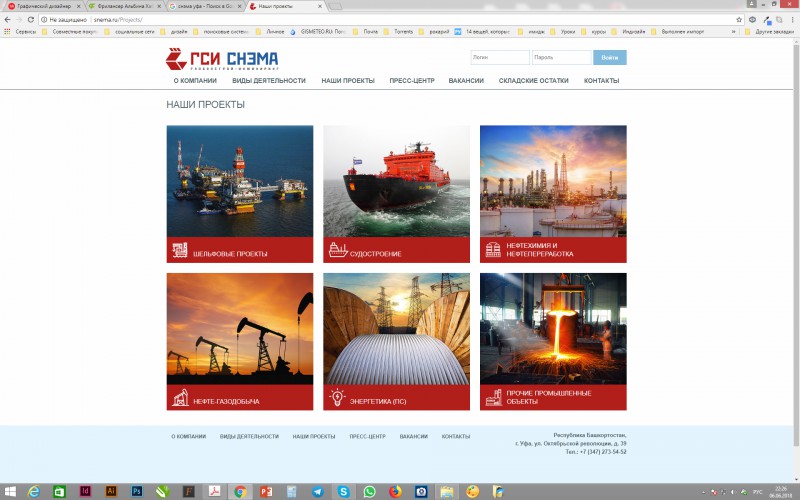
Task: Open File Explorer from the taskbar
Action: pos(447,492)
